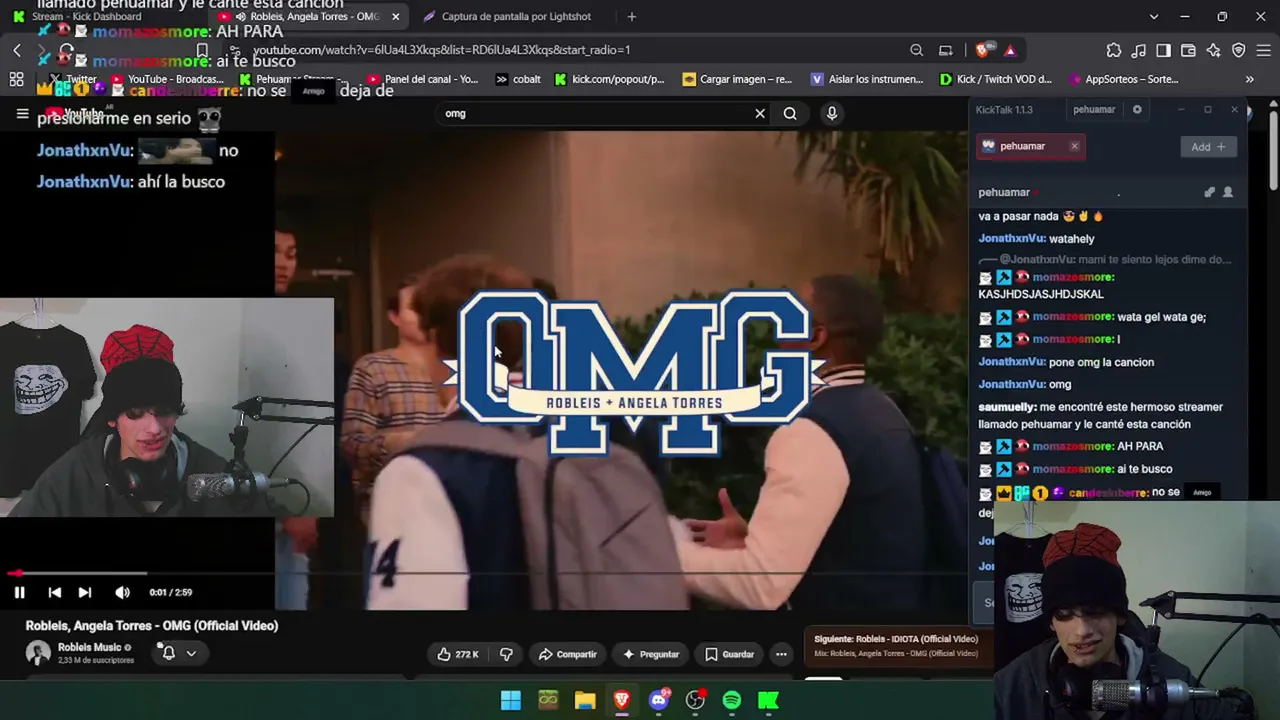Open the Panel del canal bookmark
The image size is (1280, 720).
coord(423,79)
